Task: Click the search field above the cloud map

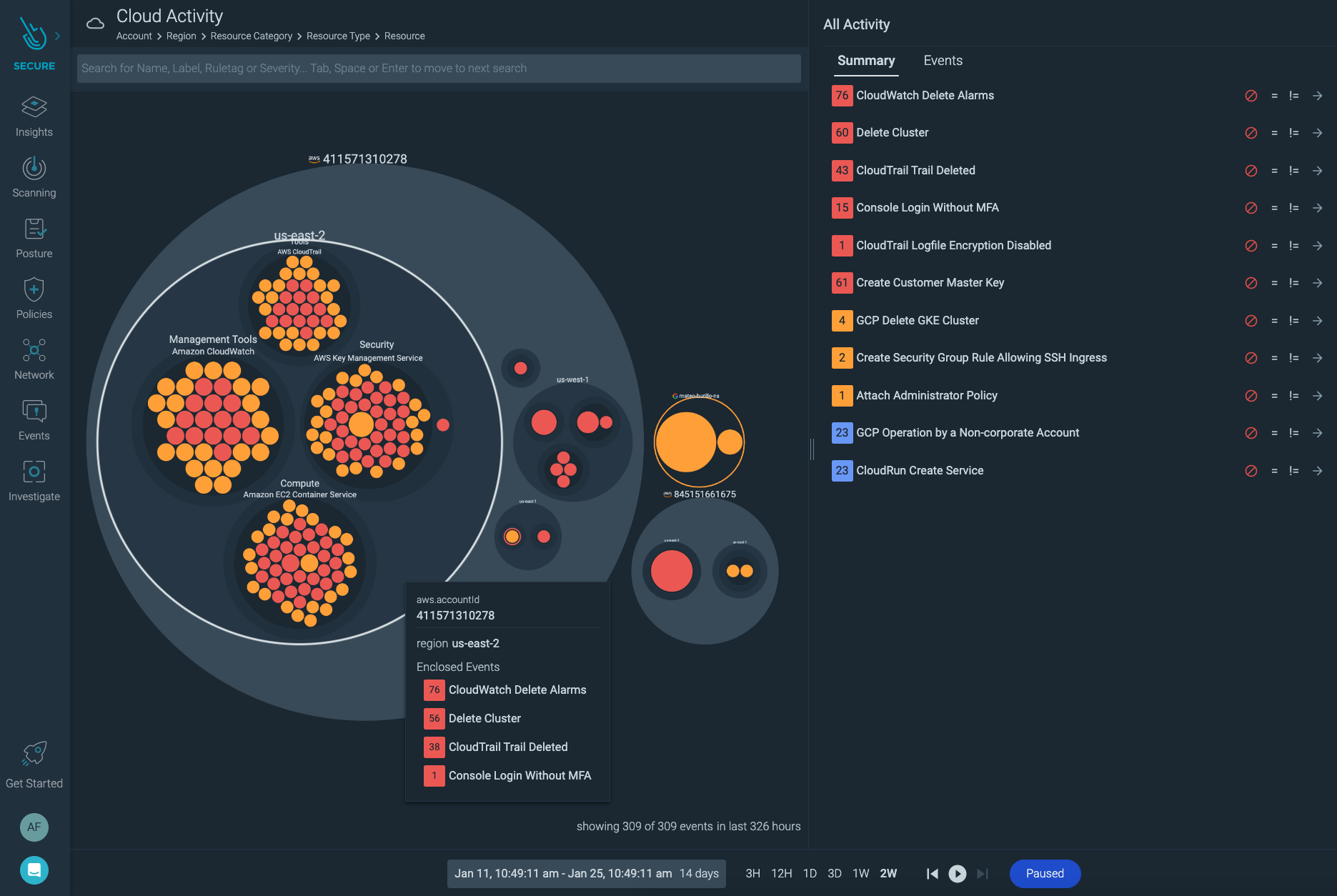Action: pyautogui.click(x=437, y=68)
